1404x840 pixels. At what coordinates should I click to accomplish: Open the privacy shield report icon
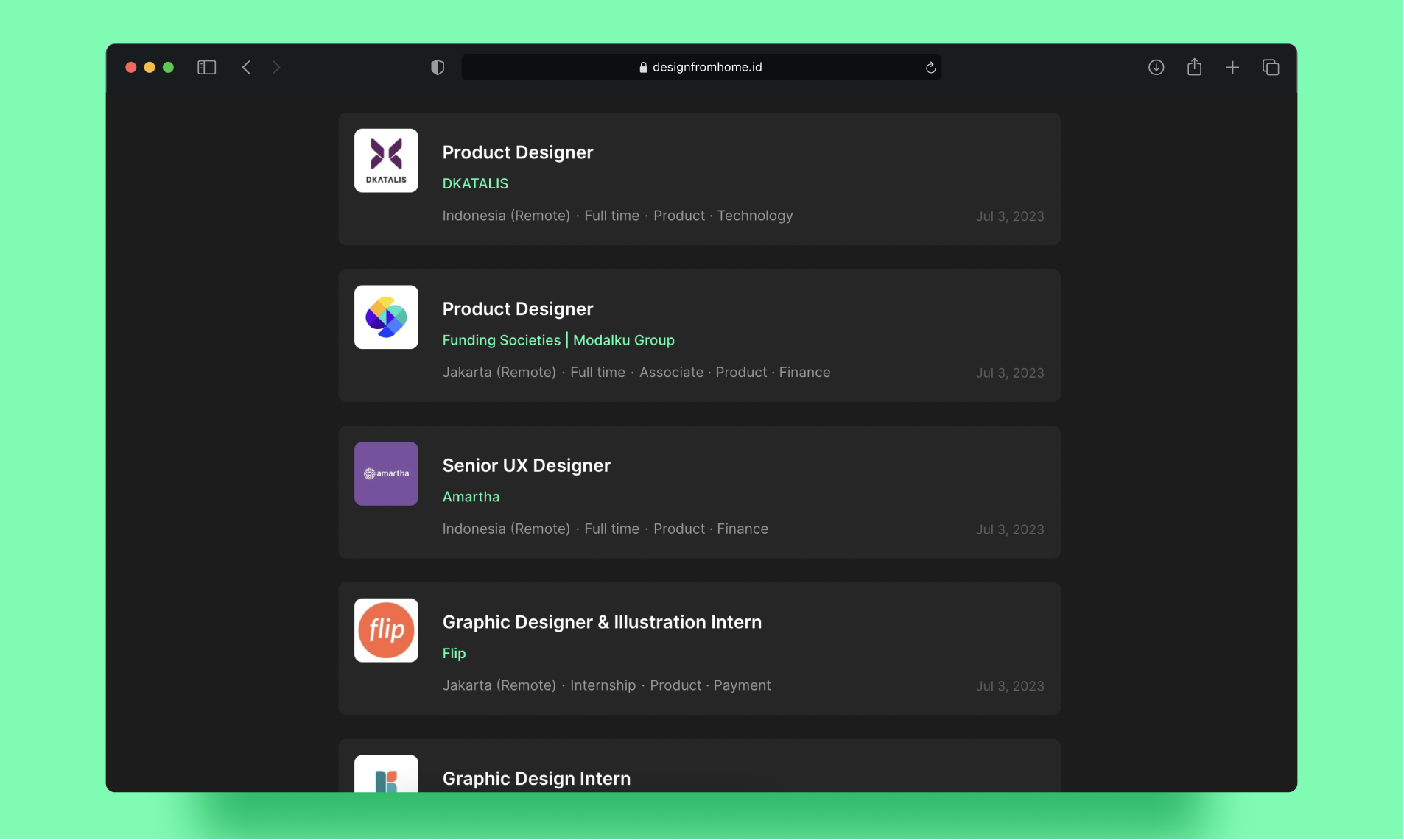(438, 68)
